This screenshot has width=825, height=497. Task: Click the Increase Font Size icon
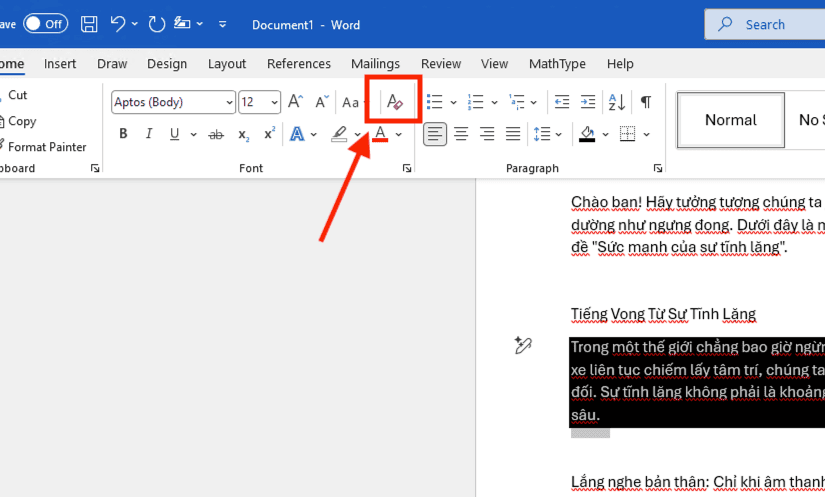296,102
